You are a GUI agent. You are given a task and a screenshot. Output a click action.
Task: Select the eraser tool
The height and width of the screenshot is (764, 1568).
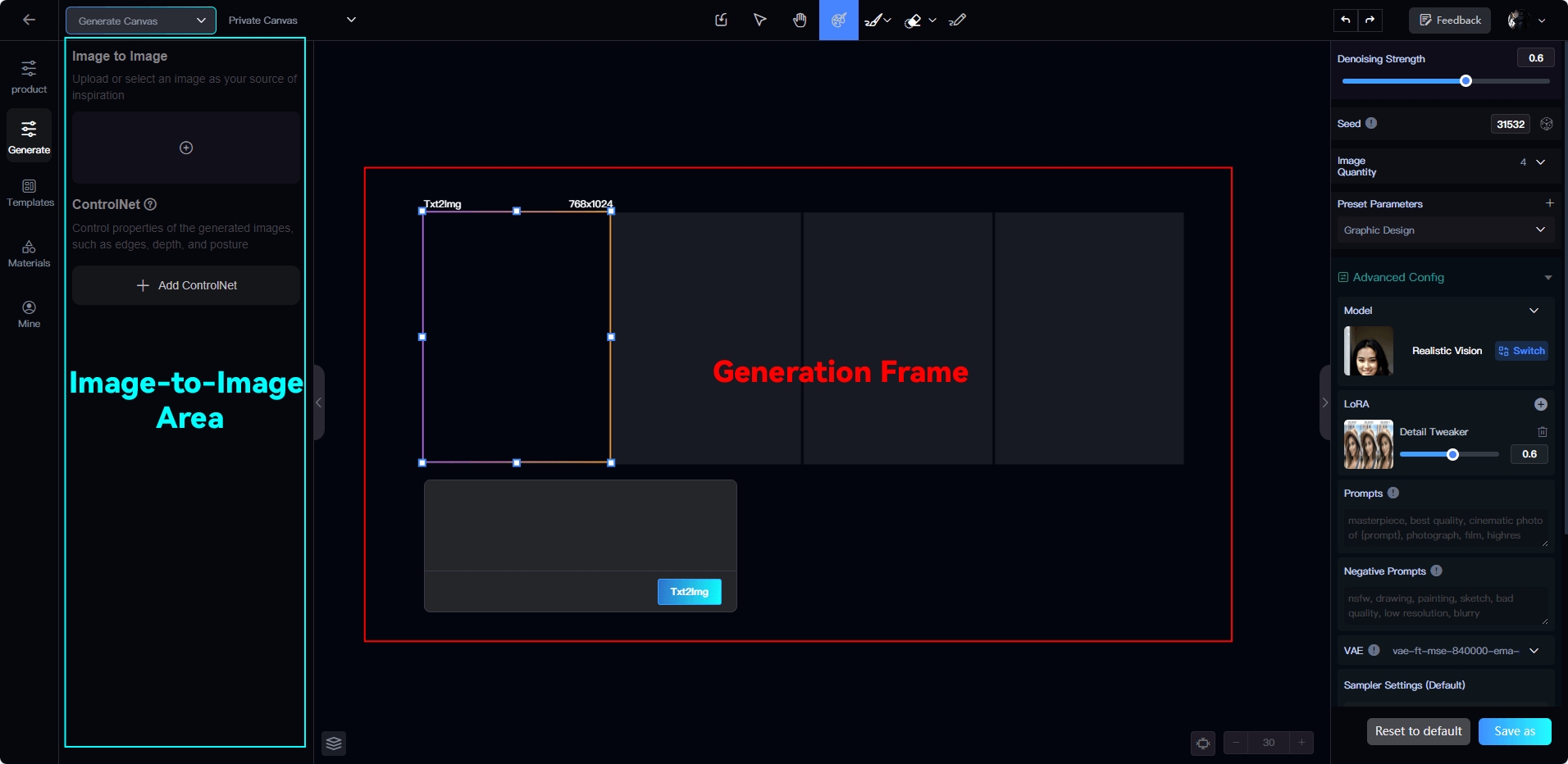[x=913, y=21]
